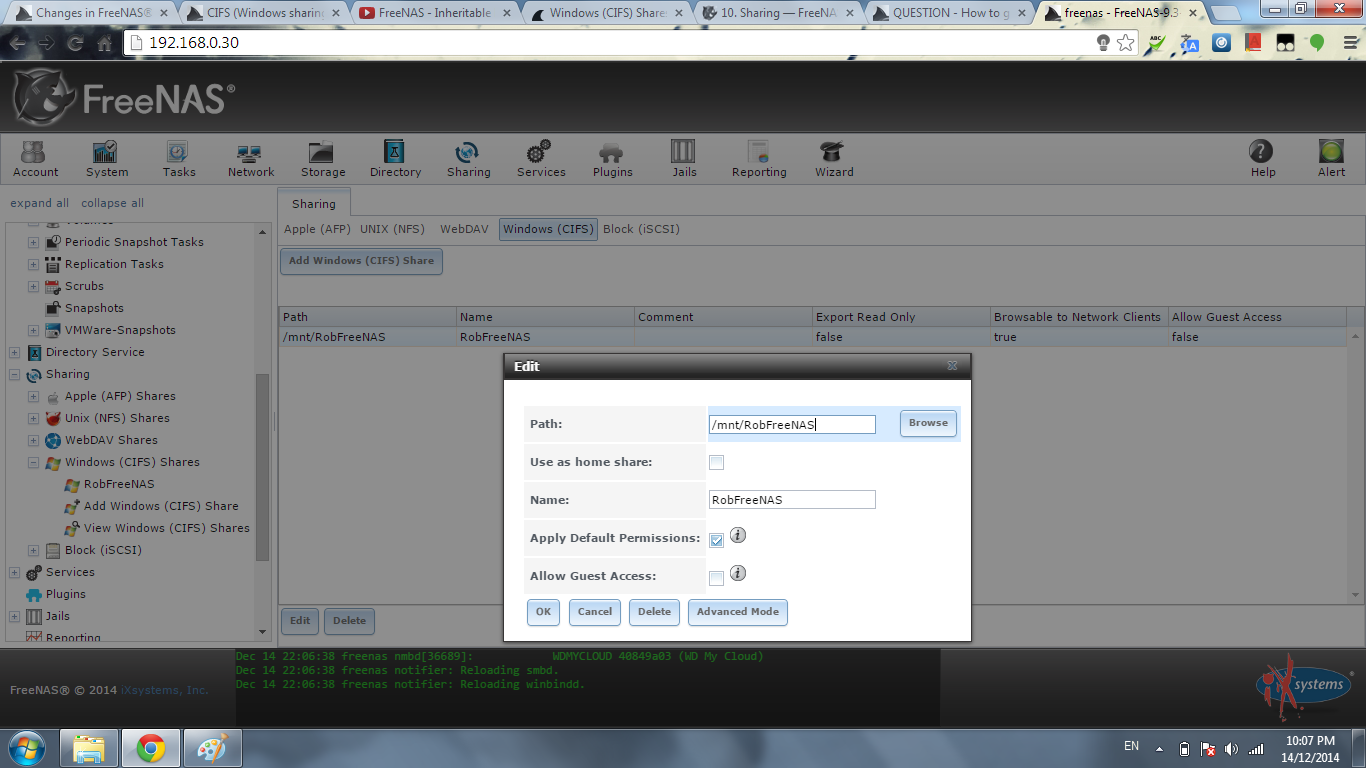Screen dimensions: 1366x768
Task: Expand Directory Service tree node
Action: pyautogui.click(x=14, y=352)
